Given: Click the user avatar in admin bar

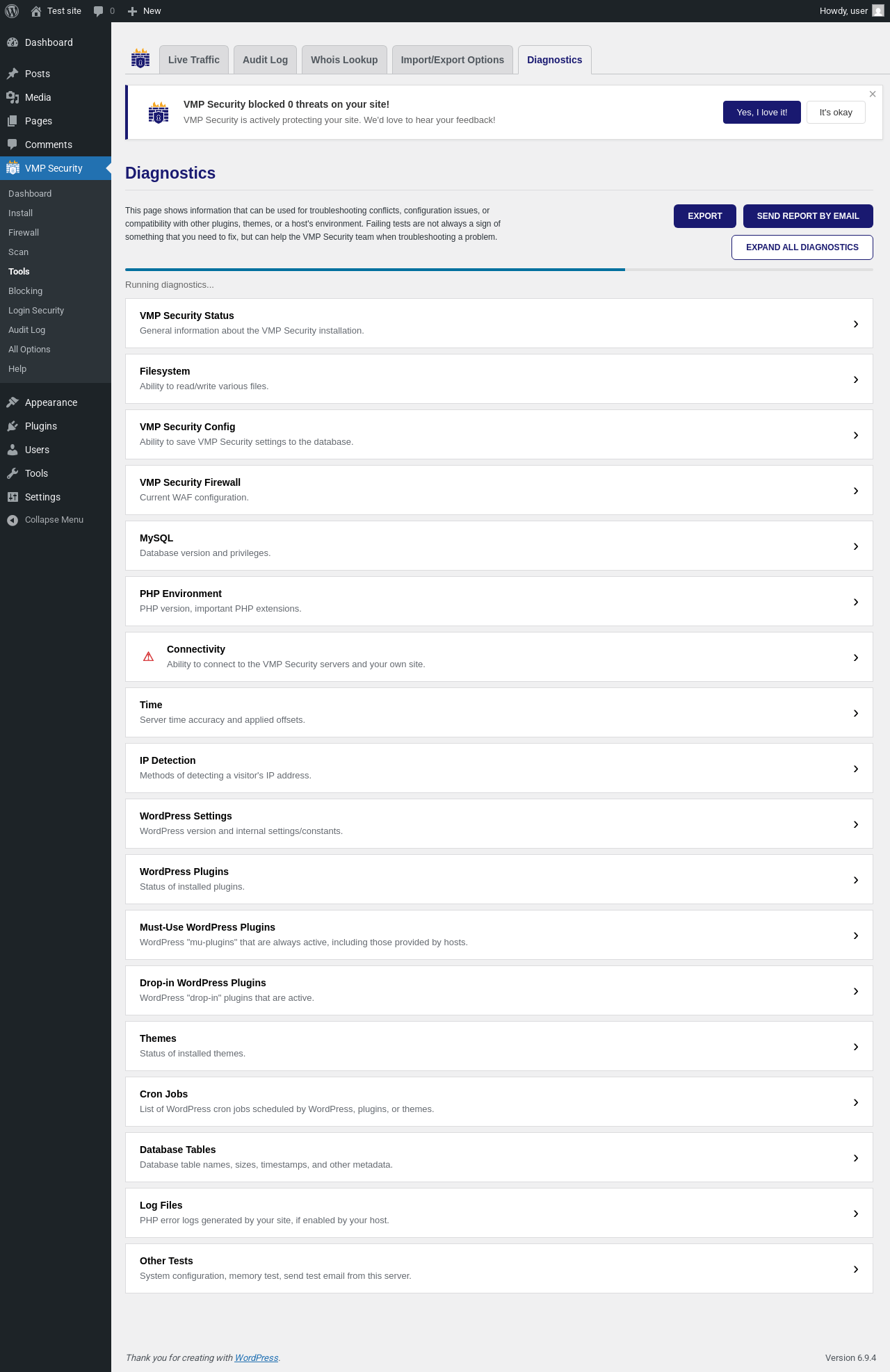Looking at the screenshot, I should click(878, 11).
